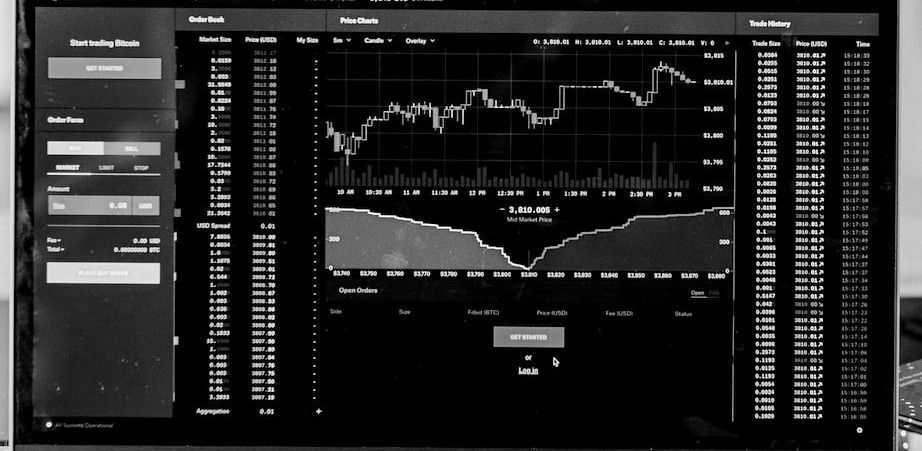Viewport: 922px width, 451px height.
Task: Click the 12 PM label on chart time axis
Action: [476, 193]
